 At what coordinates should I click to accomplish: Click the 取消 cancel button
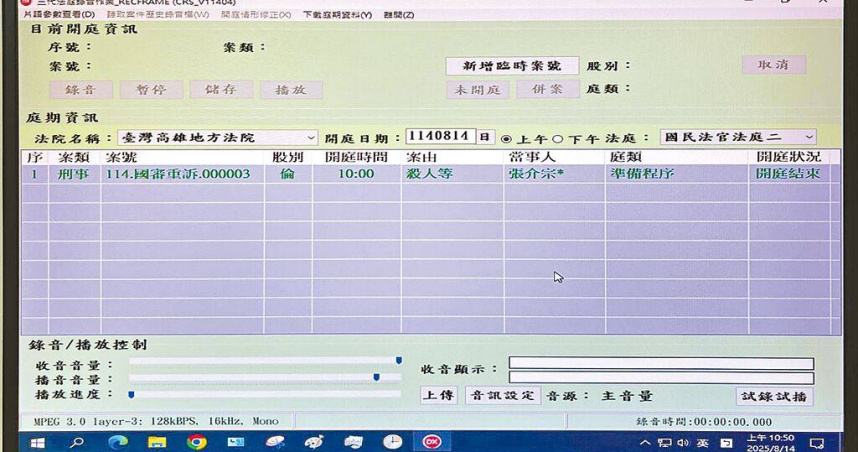coord(774,65)
